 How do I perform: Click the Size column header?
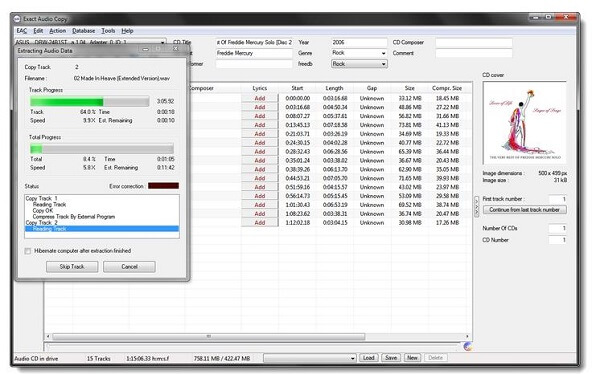point(409,88)
